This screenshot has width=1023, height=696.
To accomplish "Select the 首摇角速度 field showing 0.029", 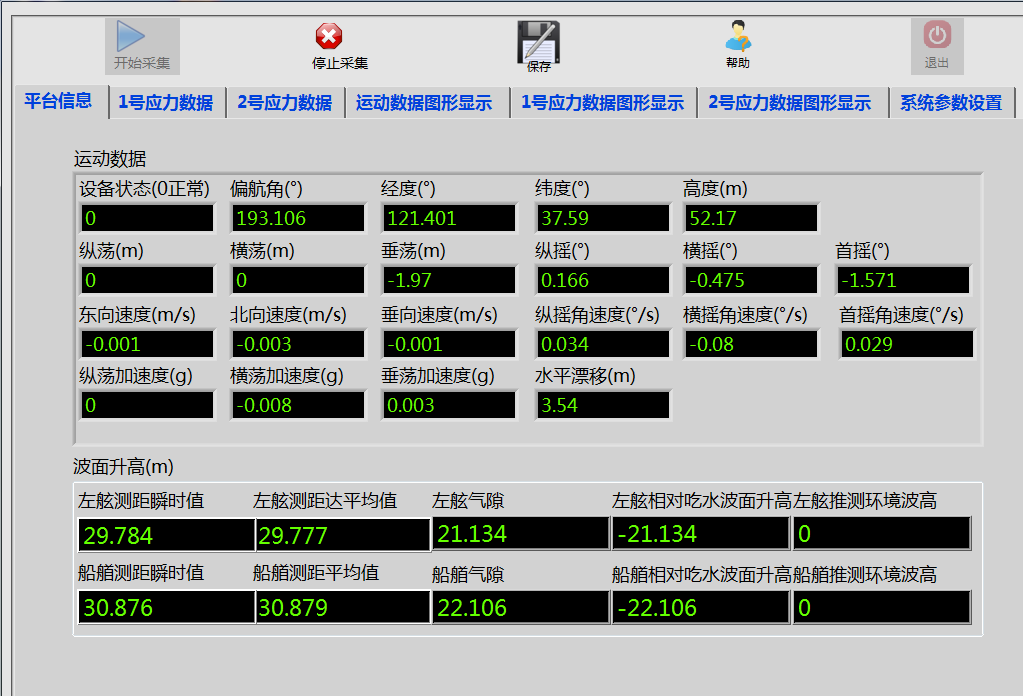I will coord(907,344).
